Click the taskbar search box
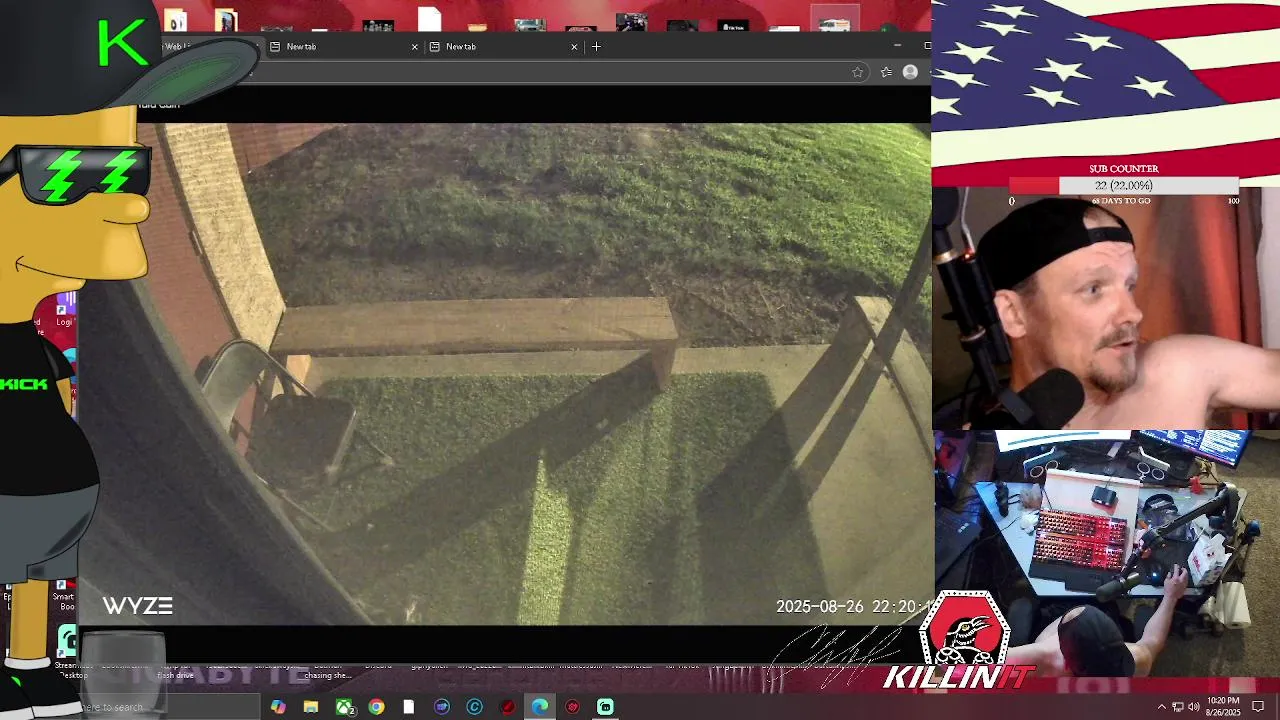1280x720 pixels. point(168,707)
